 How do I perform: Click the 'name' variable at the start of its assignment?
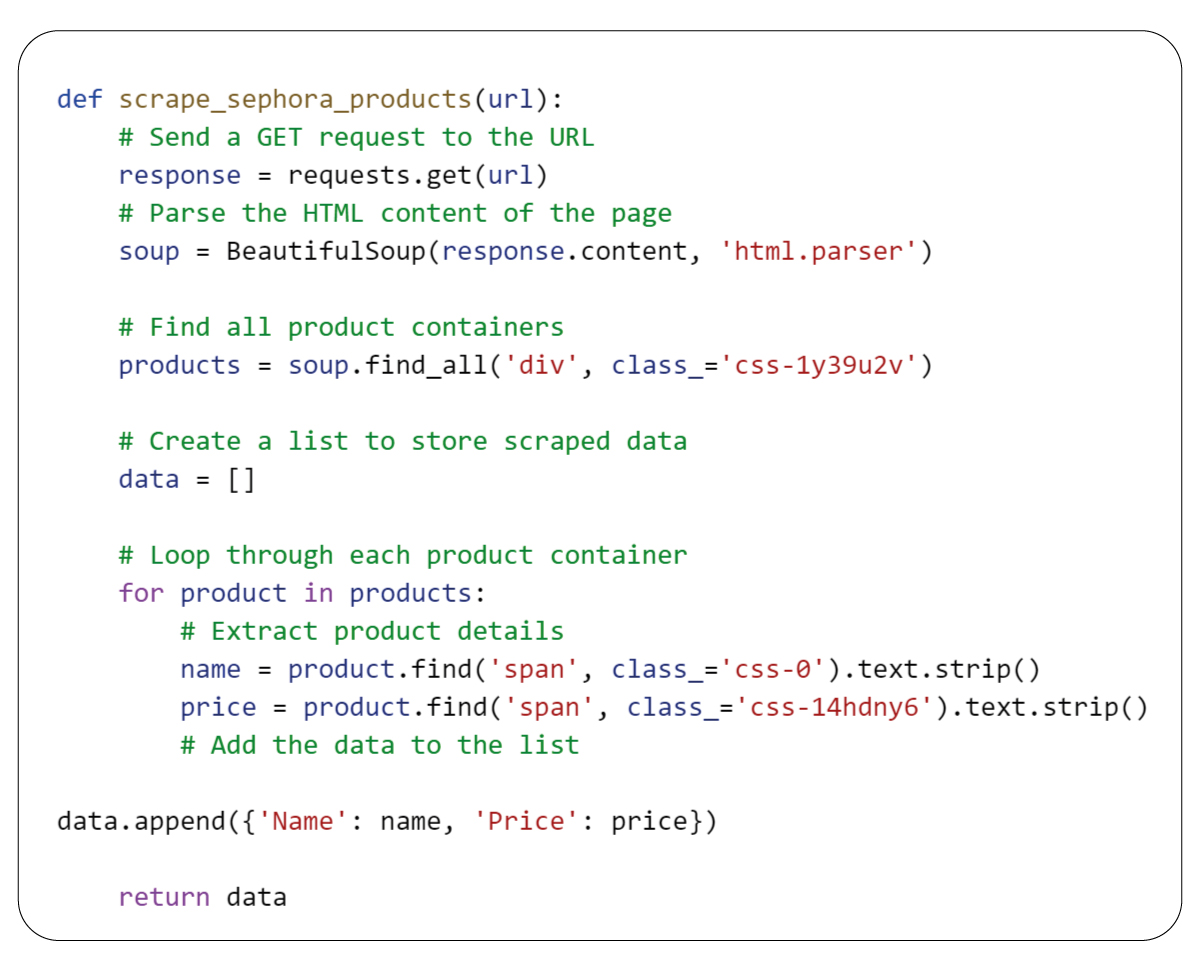(x=210, y=670)
